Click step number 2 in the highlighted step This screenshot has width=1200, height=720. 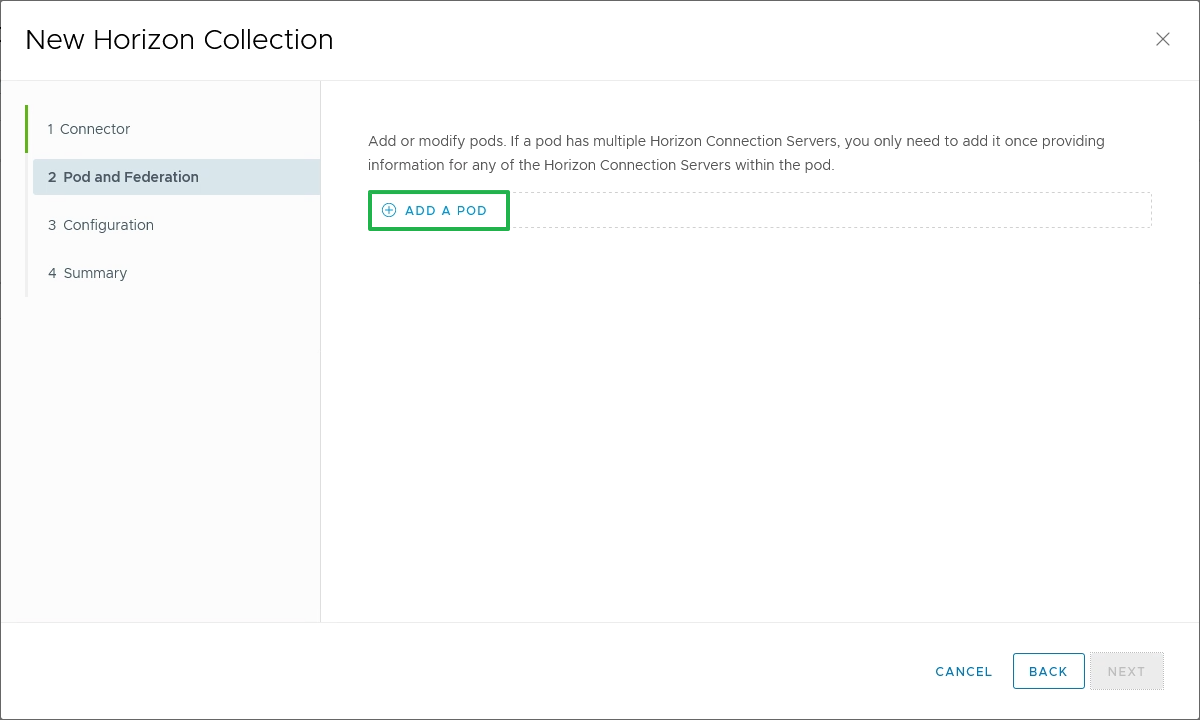pyautogui.click(x=52, y=177)
